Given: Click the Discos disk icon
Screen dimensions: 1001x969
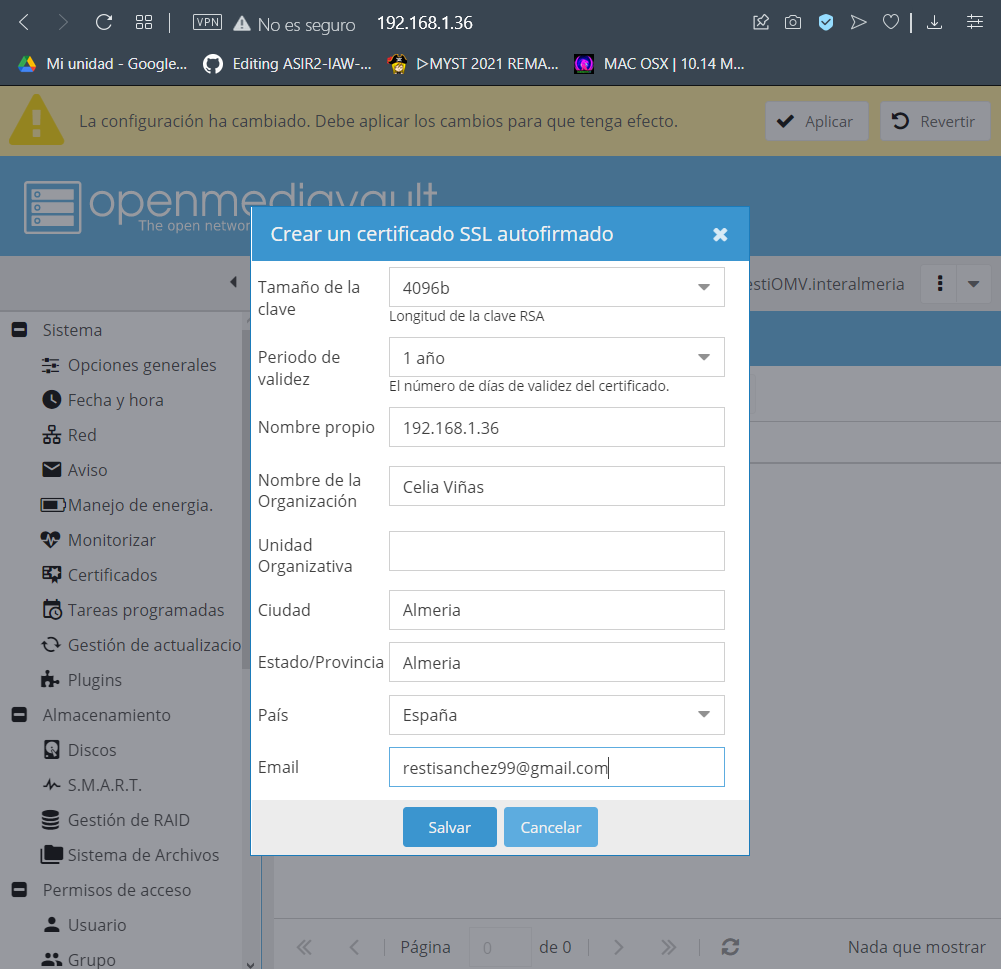Looking at the screenshot, I should [52, 749].
